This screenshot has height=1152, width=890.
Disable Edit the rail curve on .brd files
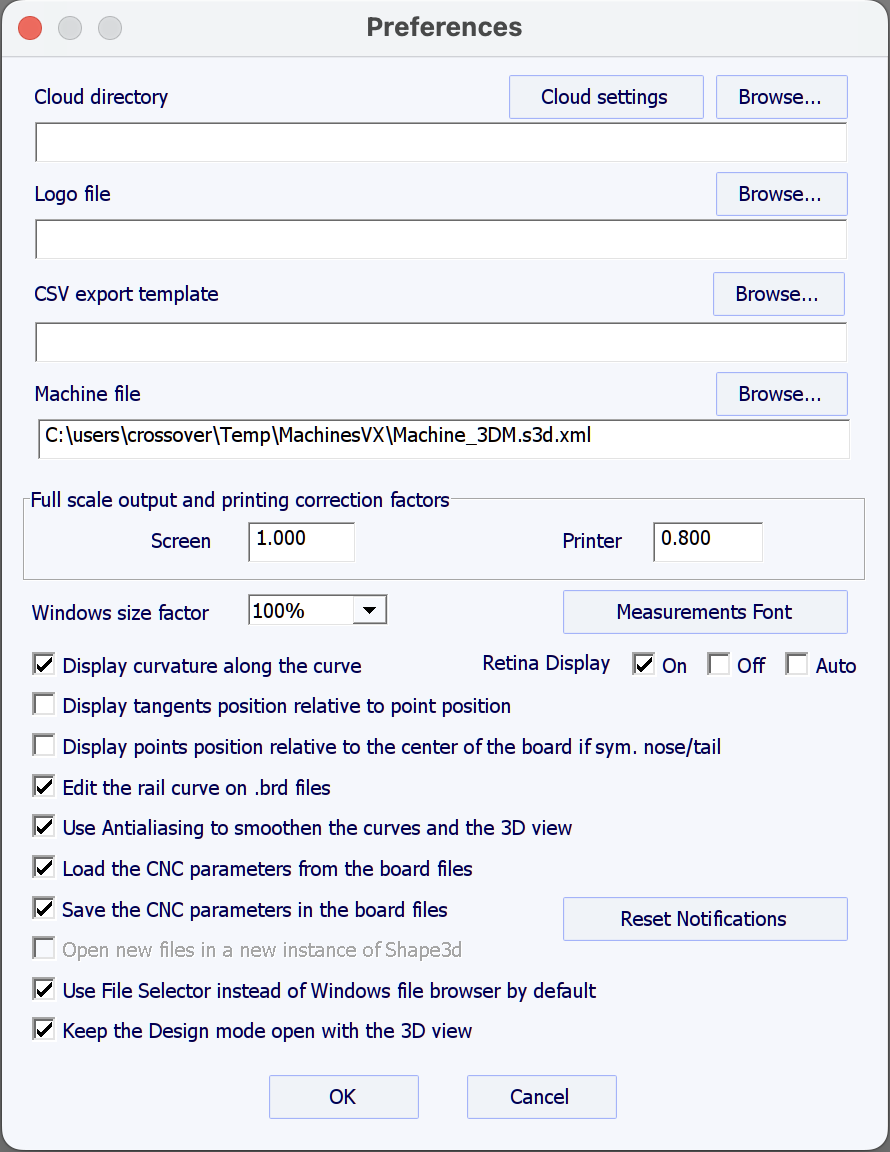pyautogui.click(x=44, y=786)
